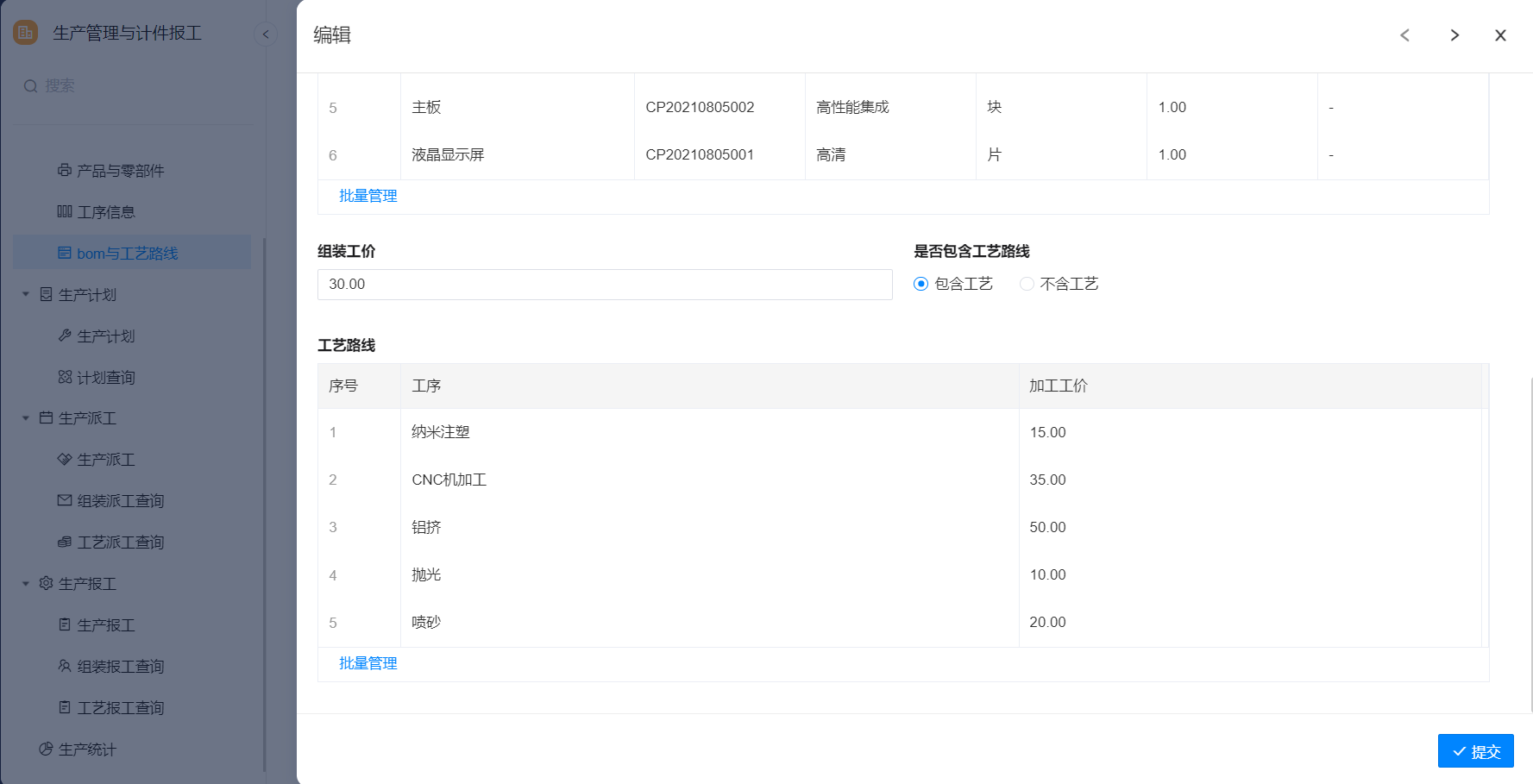Click the app logo icon in the sidebar header

(x=25, y=33)
